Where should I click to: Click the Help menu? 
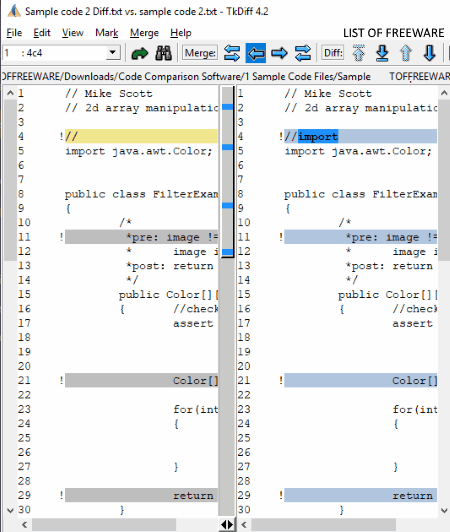click(x=181, y=33)
